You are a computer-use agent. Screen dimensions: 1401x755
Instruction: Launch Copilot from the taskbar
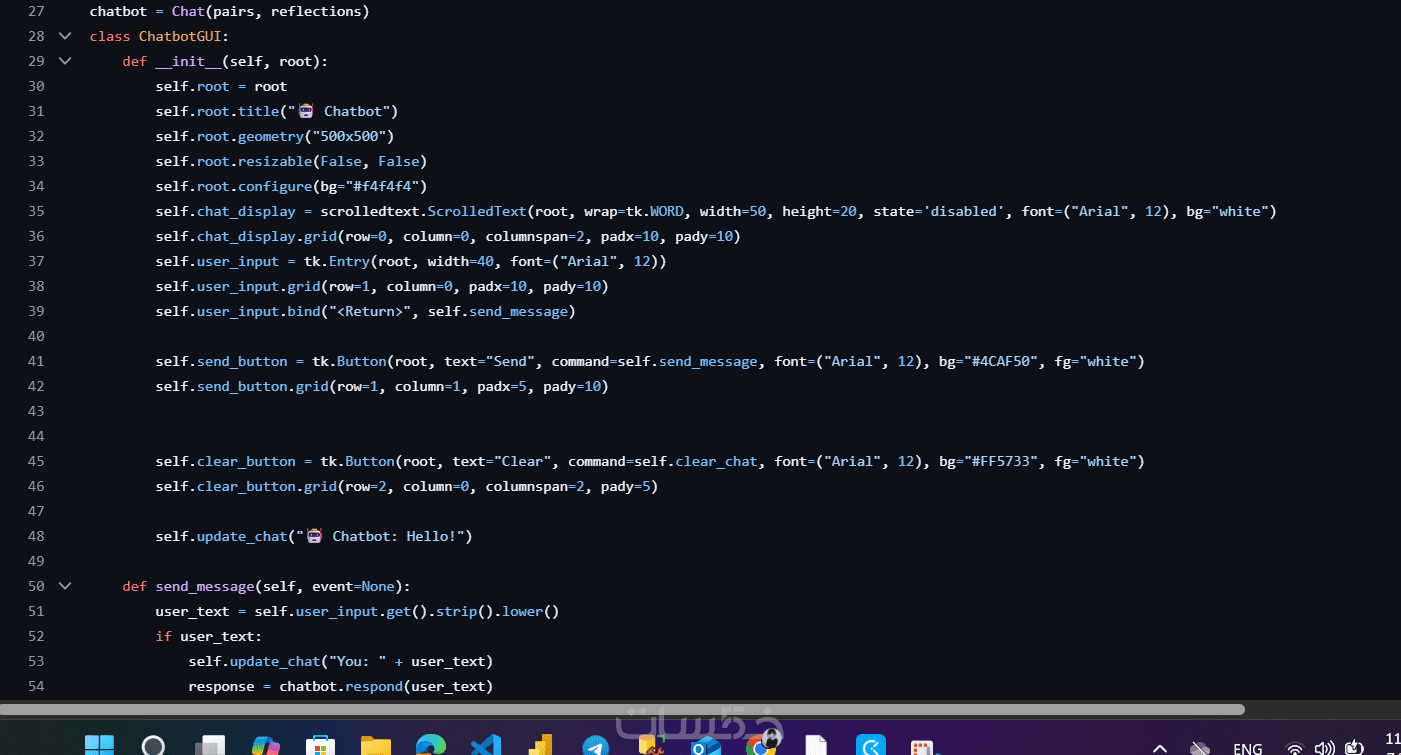(x=264, y=746)
